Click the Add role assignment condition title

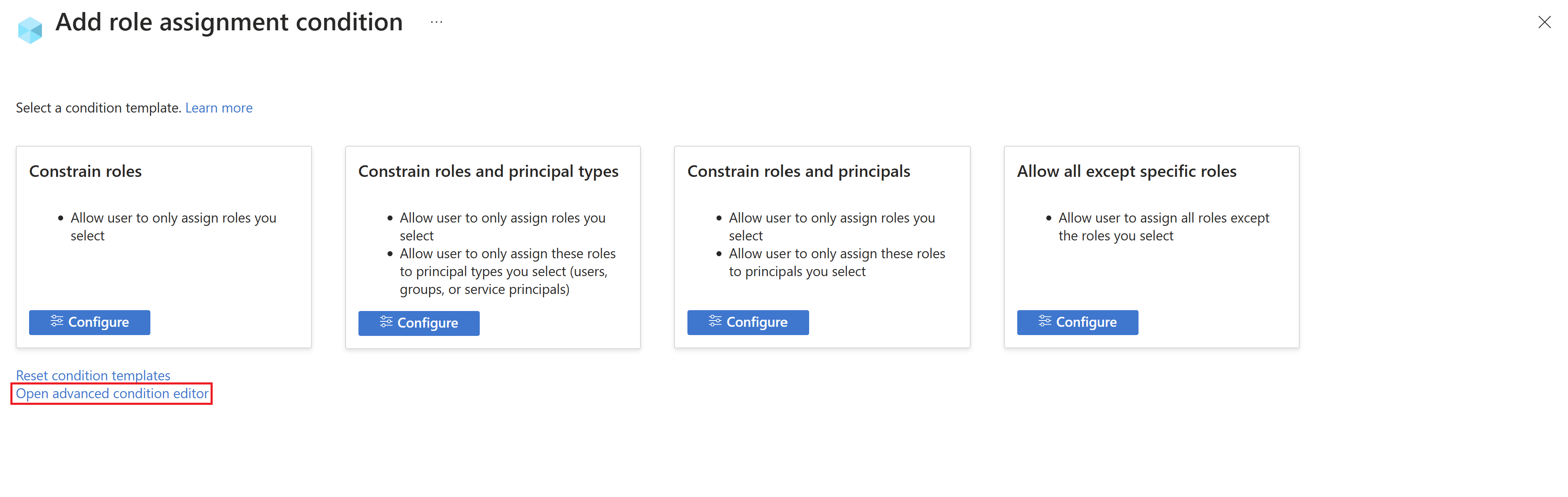229,22
